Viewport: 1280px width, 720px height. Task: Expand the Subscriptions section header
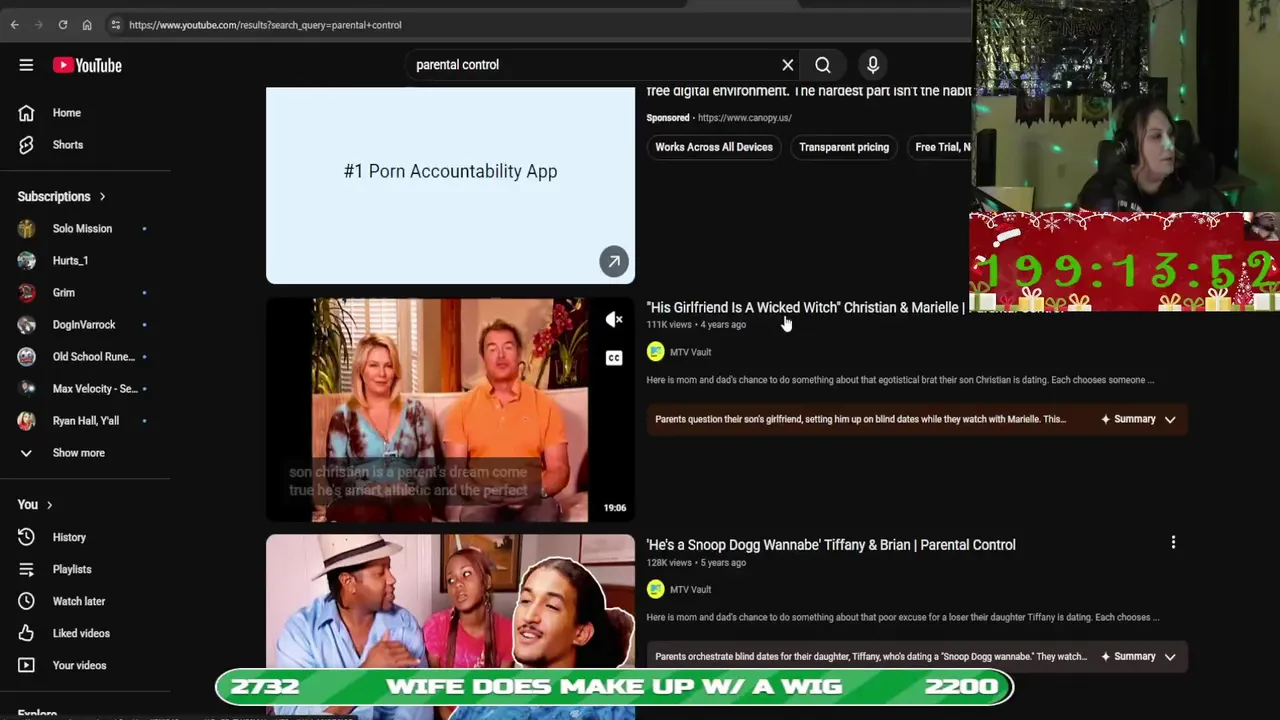pos(61,197)
